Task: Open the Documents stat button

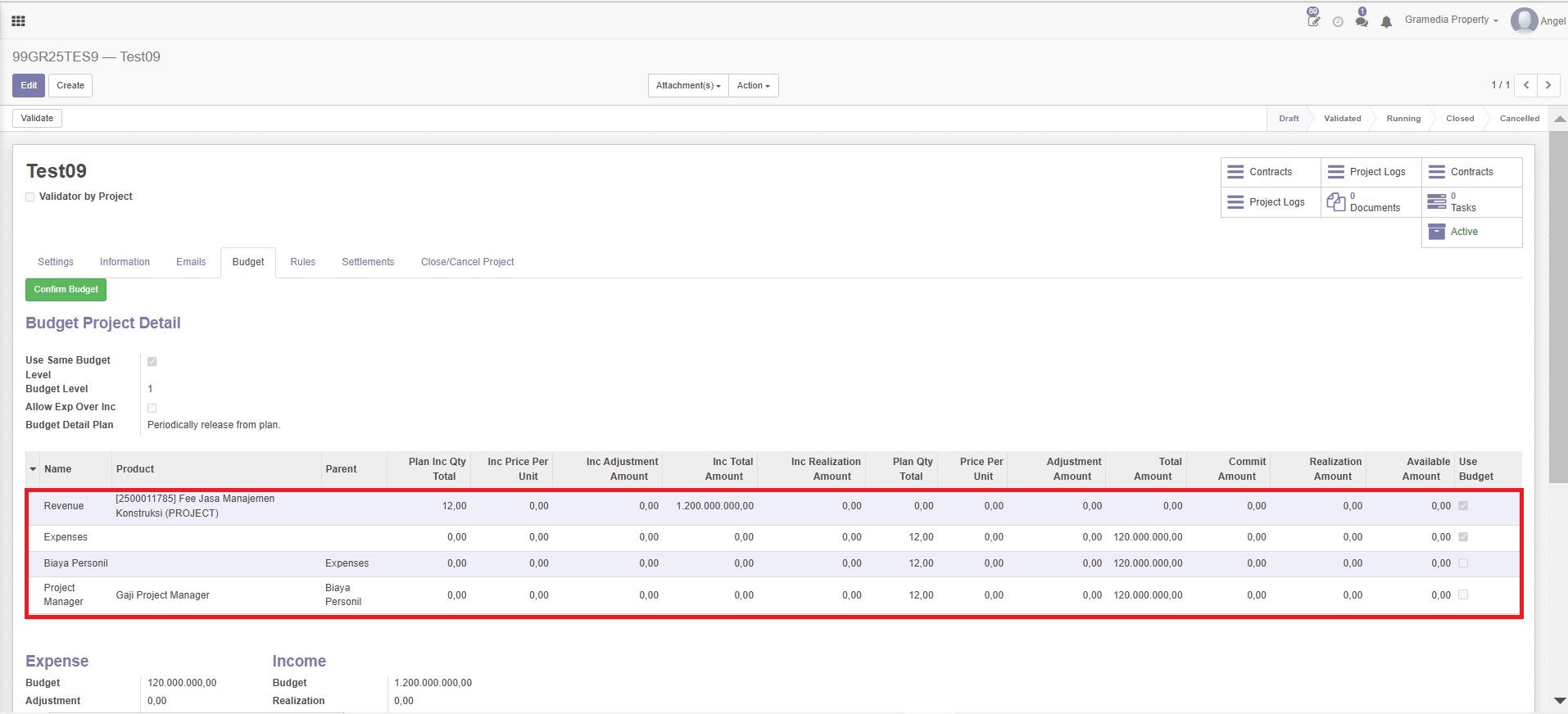Action: pos(1371,202)
